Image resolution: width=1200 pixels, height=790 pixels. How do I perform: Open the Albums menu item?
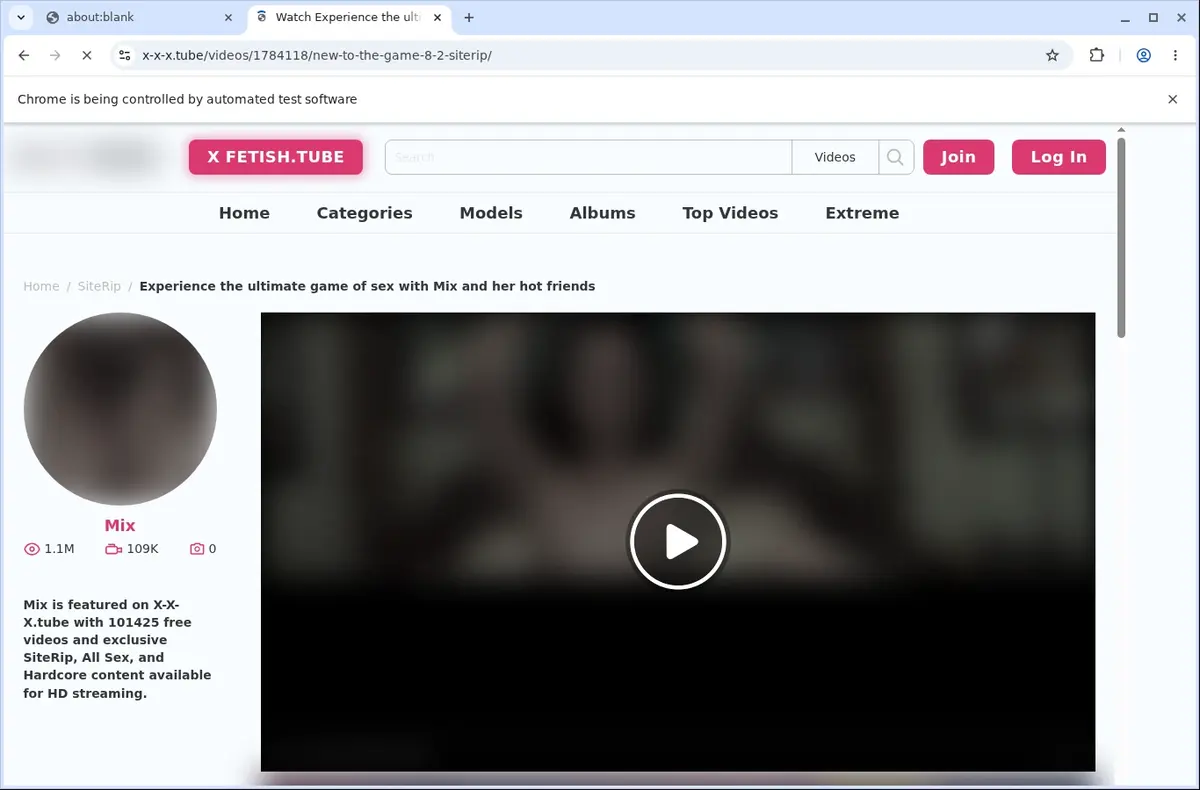tap(602, 213)
